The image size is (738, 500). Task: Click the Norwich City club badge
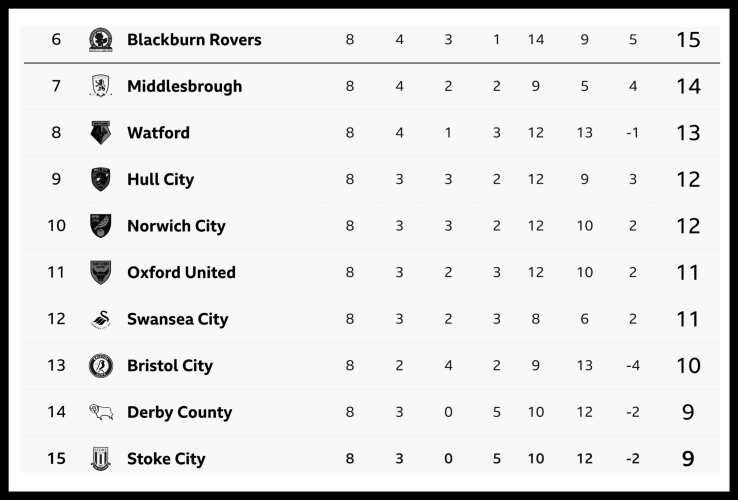[100, 226]
